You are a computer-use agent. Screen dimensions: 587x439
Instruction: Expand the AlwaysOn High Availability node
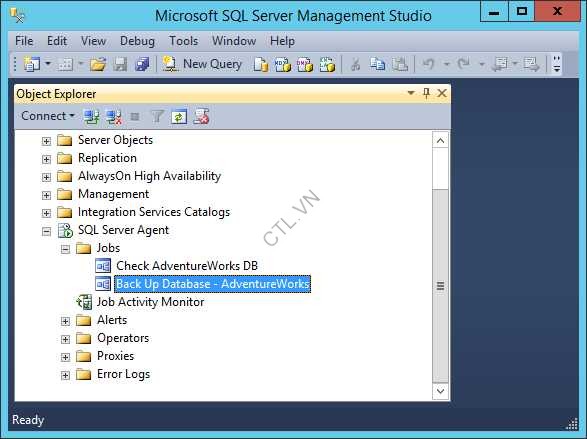point(46,177)
